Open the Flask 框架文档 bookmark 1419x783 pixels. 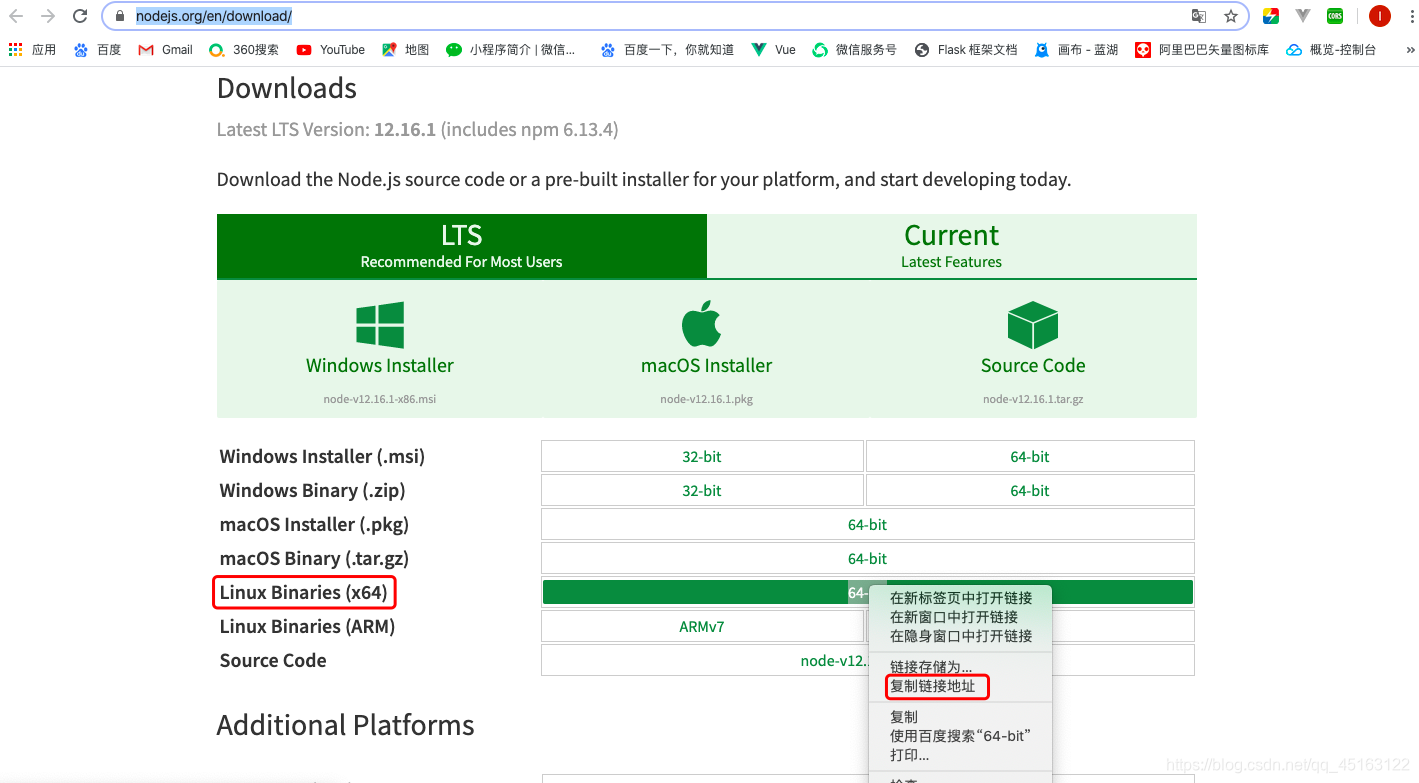point(966,49)
